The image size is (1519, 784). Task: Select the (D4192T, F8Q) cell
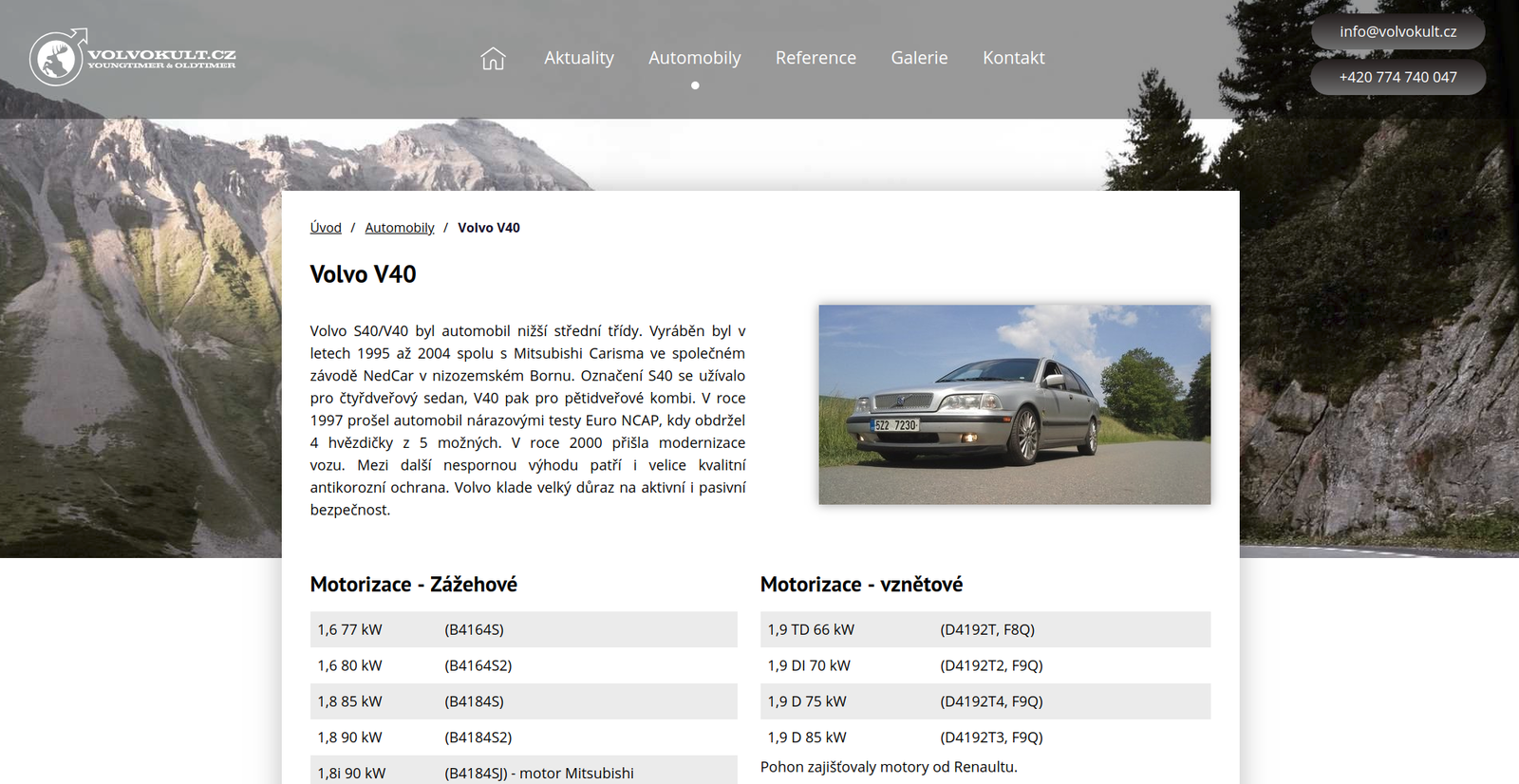click(1072, 629)
